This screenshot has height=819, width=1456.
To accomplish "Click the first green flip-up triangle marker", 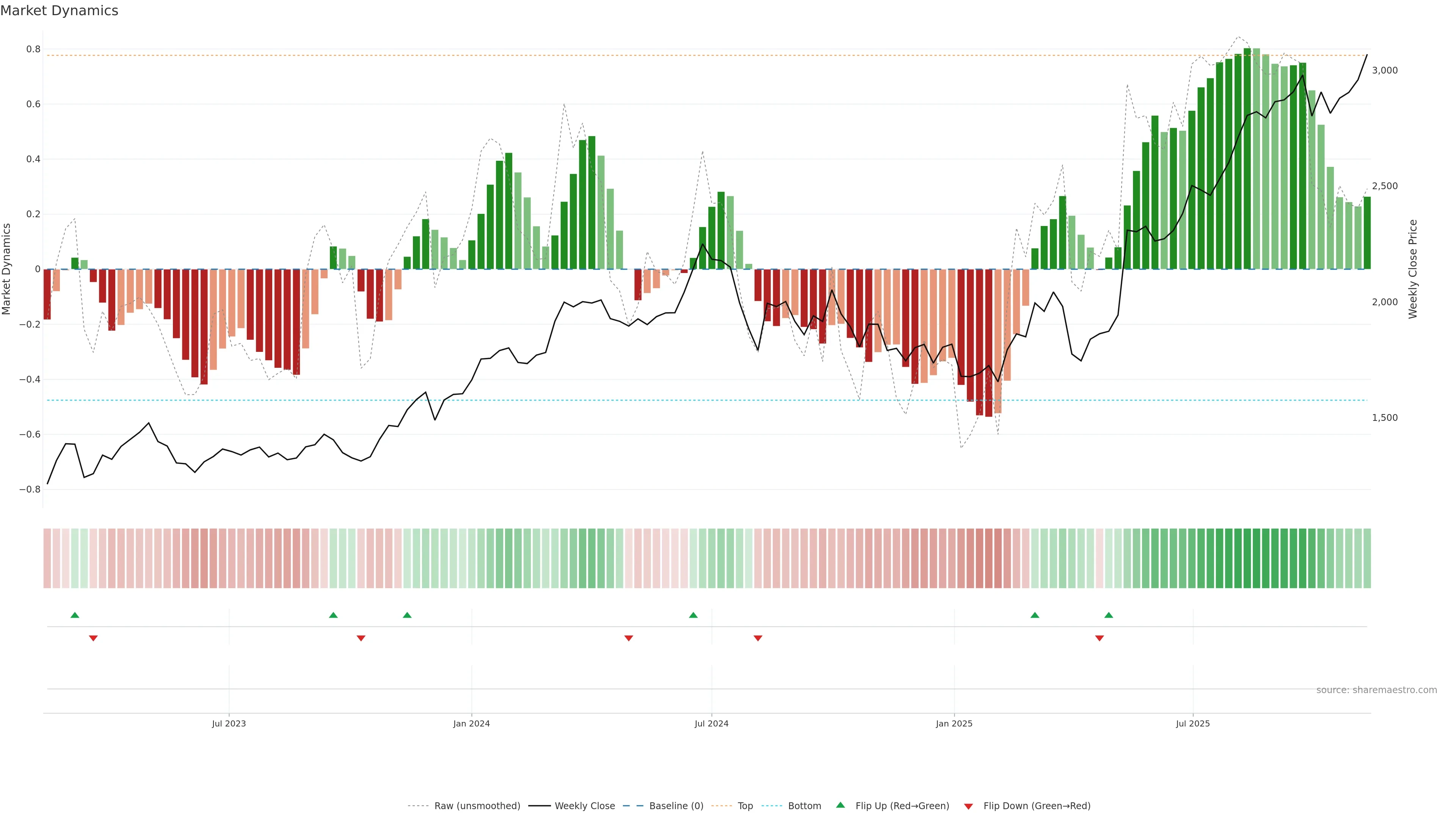I will point(75,615).
